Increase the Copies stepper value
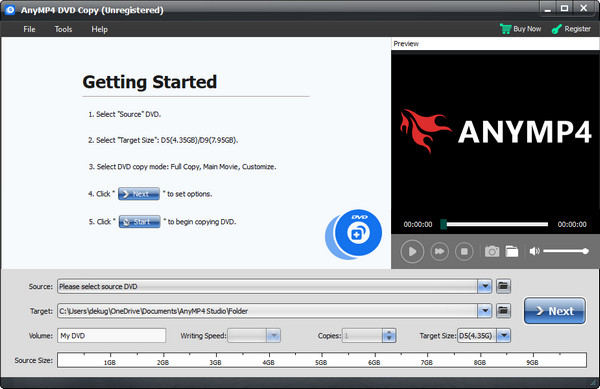The image size is (600, 389). (389, 332)
